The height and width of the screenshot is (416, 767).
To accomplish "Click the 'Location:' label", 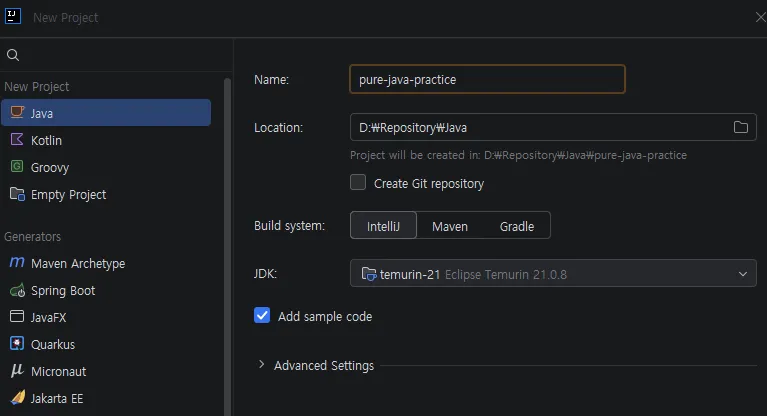I will (x=278, y=127).
